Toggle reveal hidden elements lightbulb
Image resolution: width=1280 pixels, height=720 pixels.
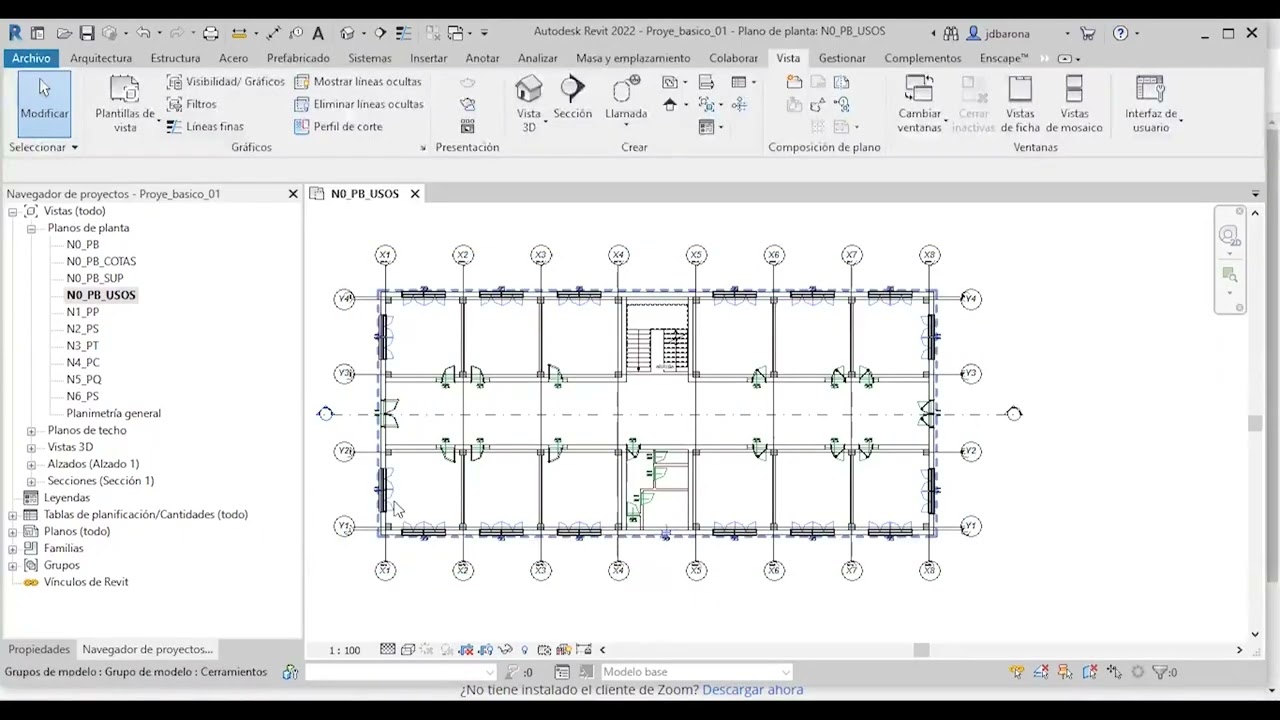(x=524, y=650)
